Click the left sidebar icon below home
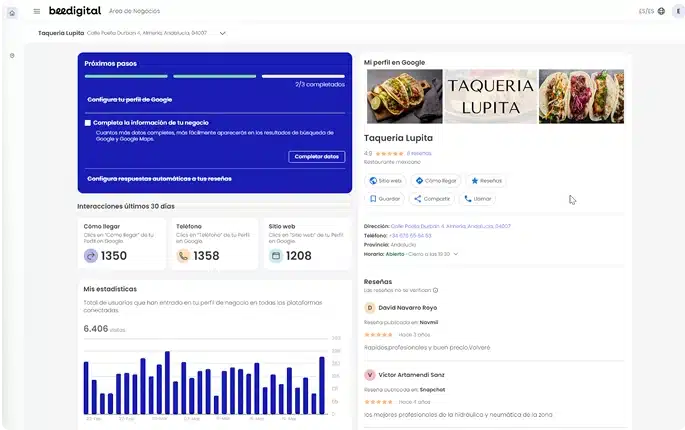685x430 pixels. pyautogui.click(x=12, y=55)
